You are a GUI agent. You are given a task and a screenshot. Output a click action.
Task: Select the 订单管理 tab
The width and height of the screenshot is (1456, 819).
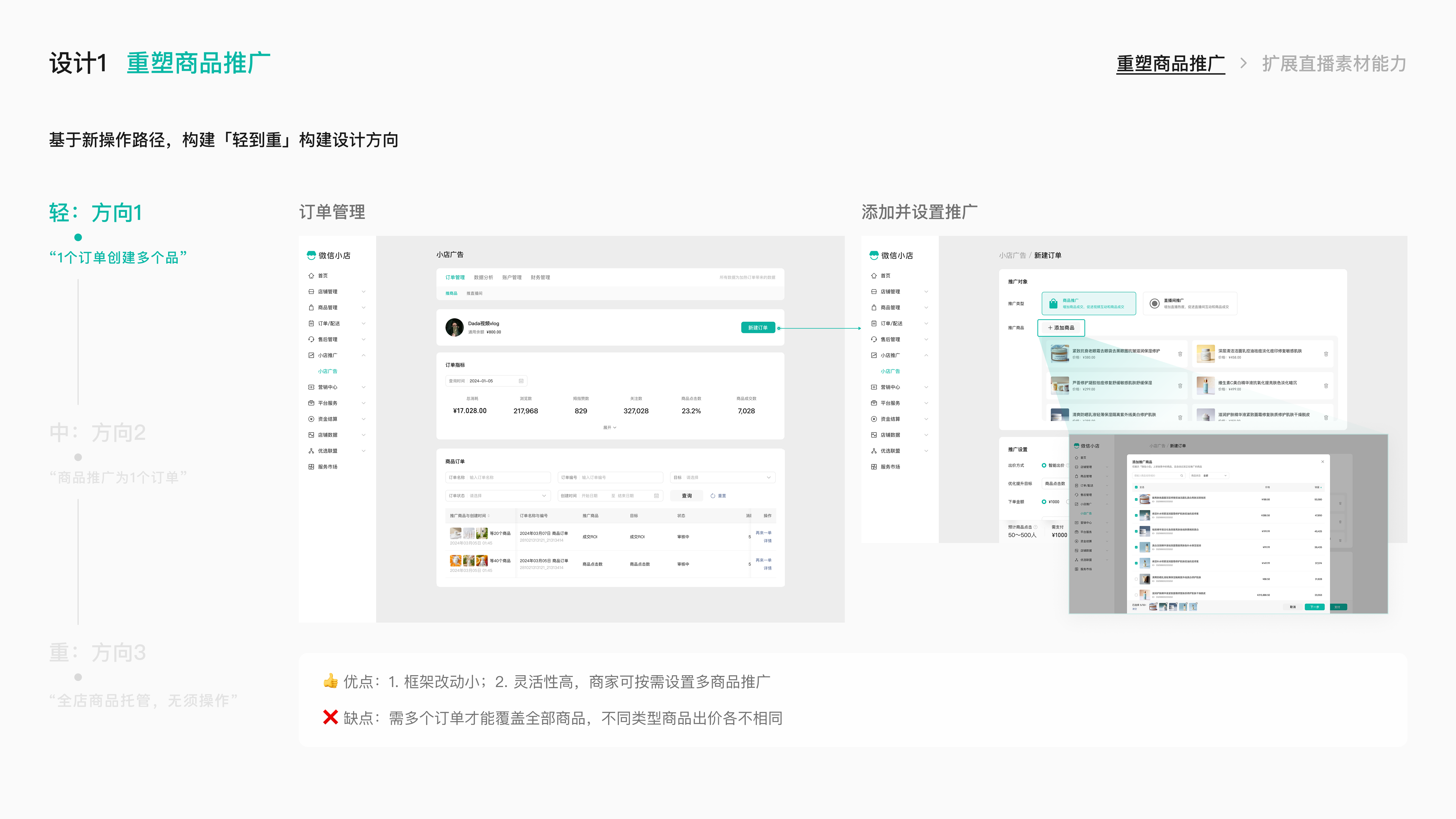coord(455,278)
